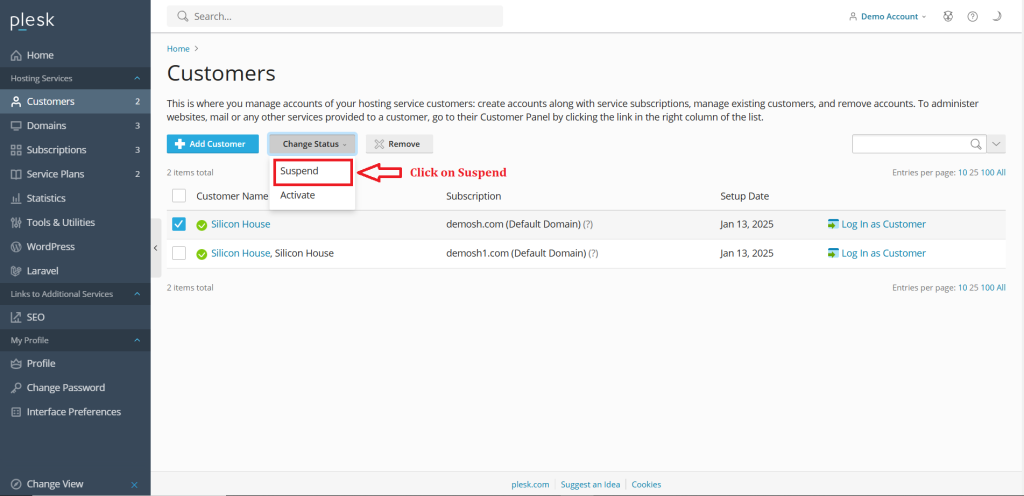Click the Domains monitor icon
The width and height of the screenshot is (1024, 496).
(16, 126)
